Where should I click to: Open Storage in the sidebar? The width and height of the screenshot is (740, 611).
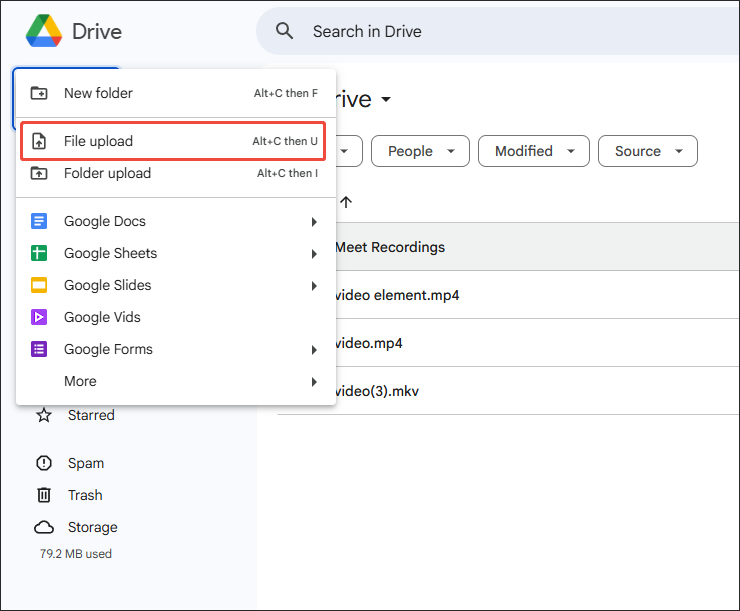coord(92,527)
